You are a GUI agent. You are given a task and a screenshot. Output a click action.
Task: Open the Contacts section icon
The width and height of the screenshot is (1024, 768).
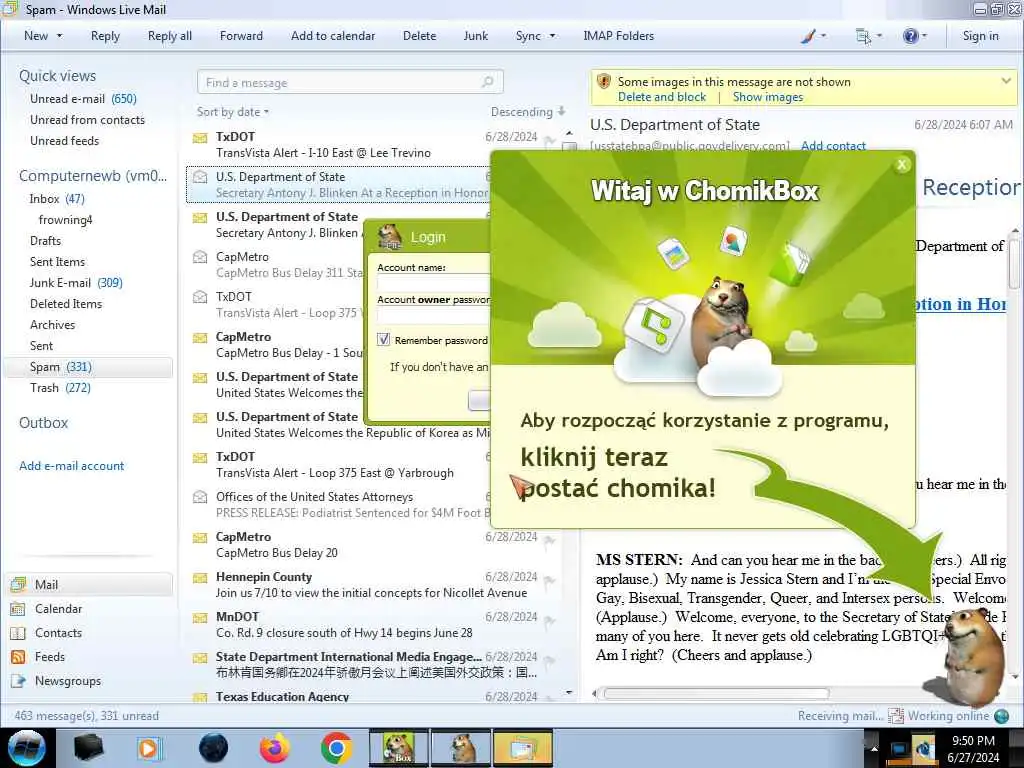click(18, 633)
